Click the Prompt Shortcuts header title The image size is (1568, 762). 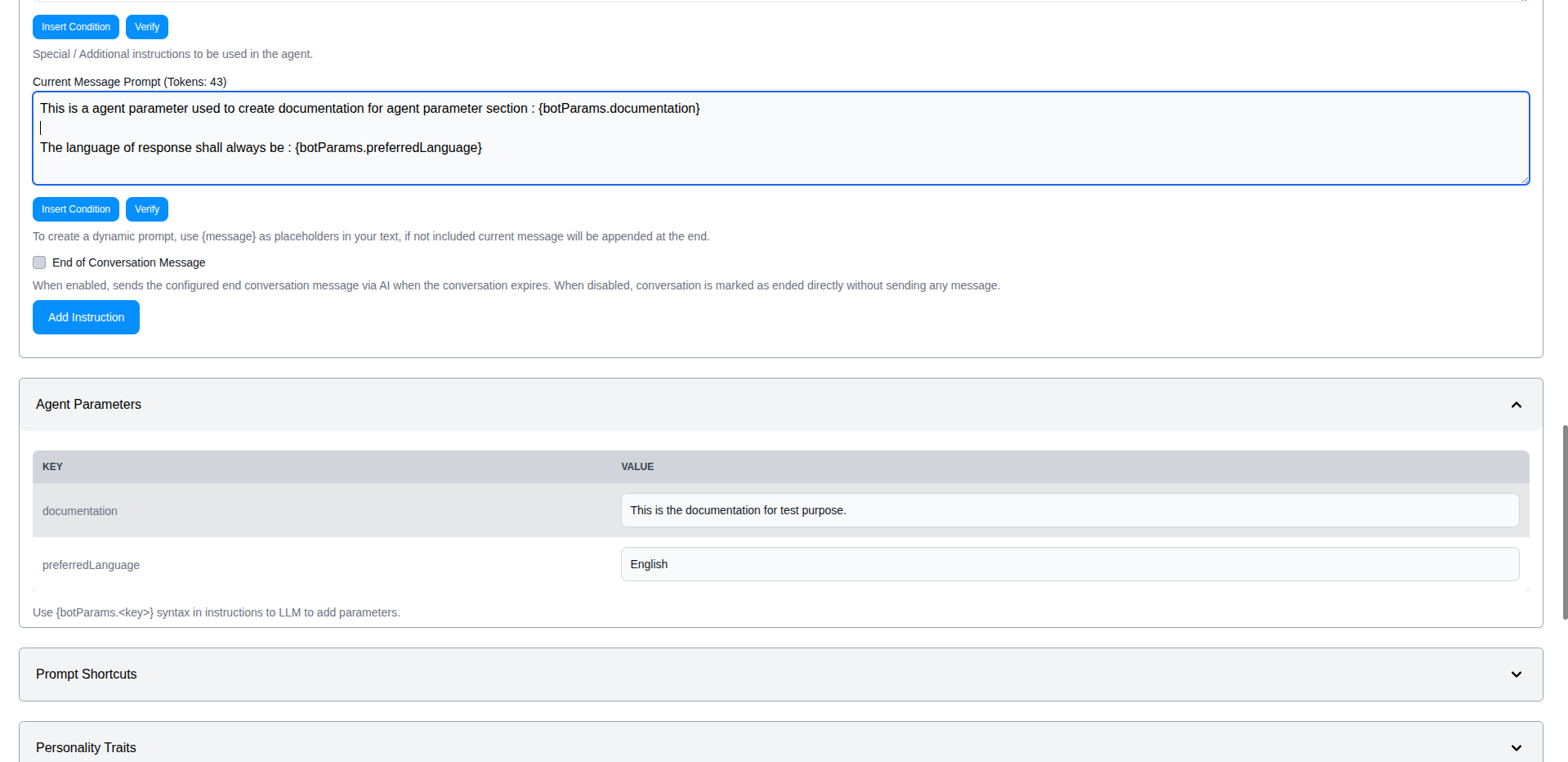(x=86, y=675)
